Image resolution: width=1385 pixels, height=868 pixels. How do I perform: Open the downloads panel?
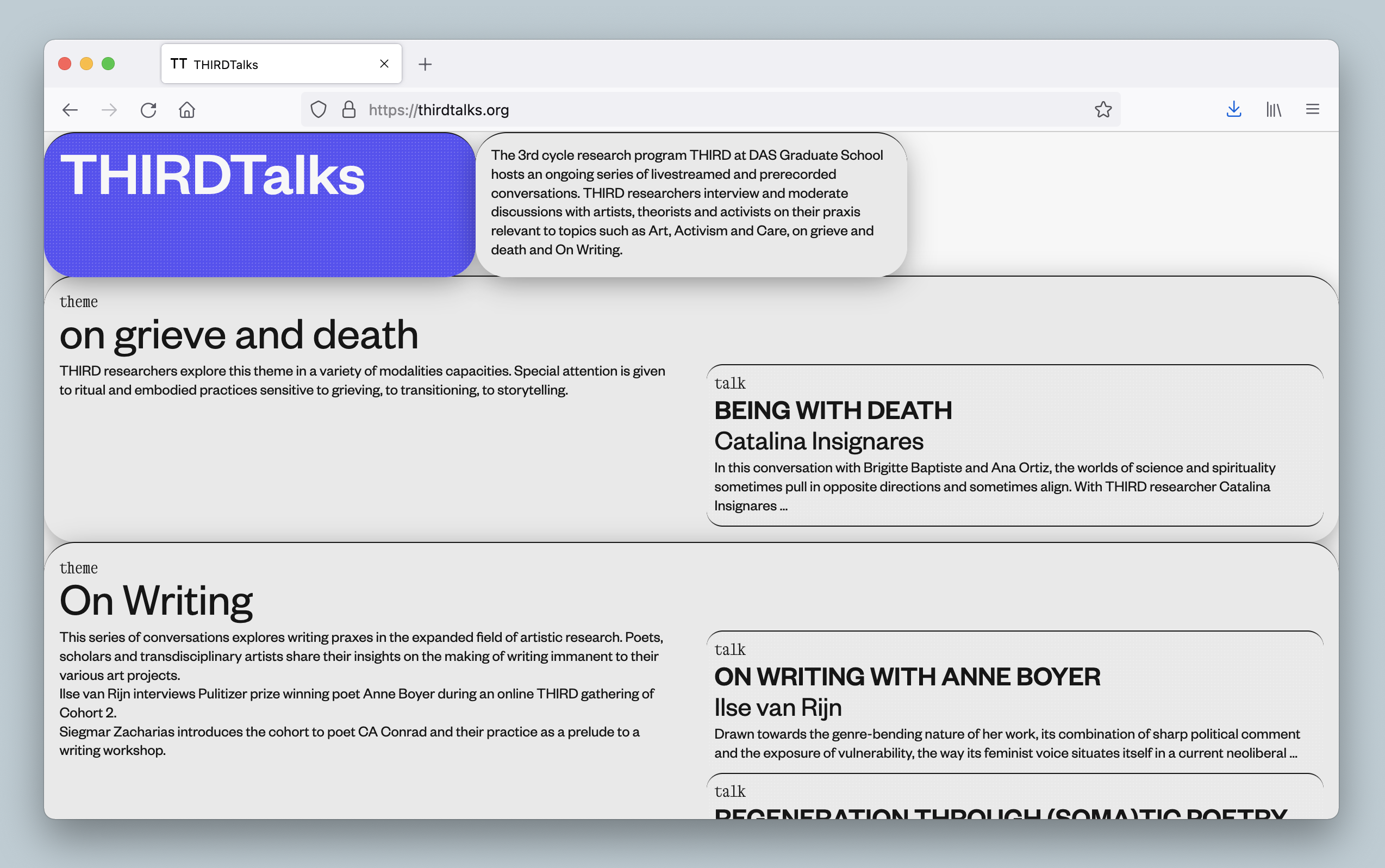click(x=1233, y=110)
